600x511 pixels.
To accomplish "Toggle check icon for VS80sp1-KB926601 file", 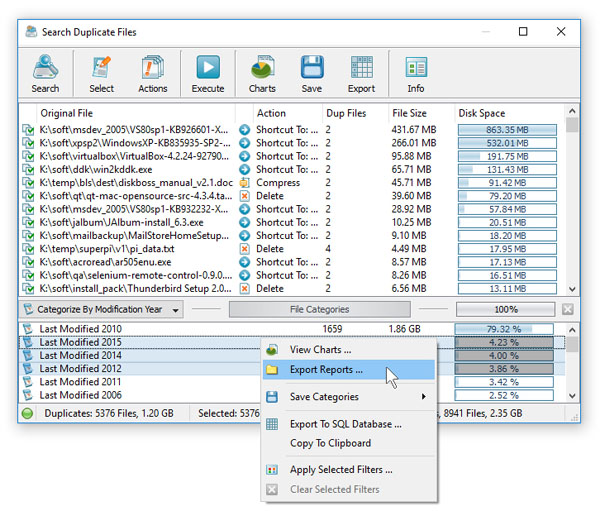I will [28, 130].
